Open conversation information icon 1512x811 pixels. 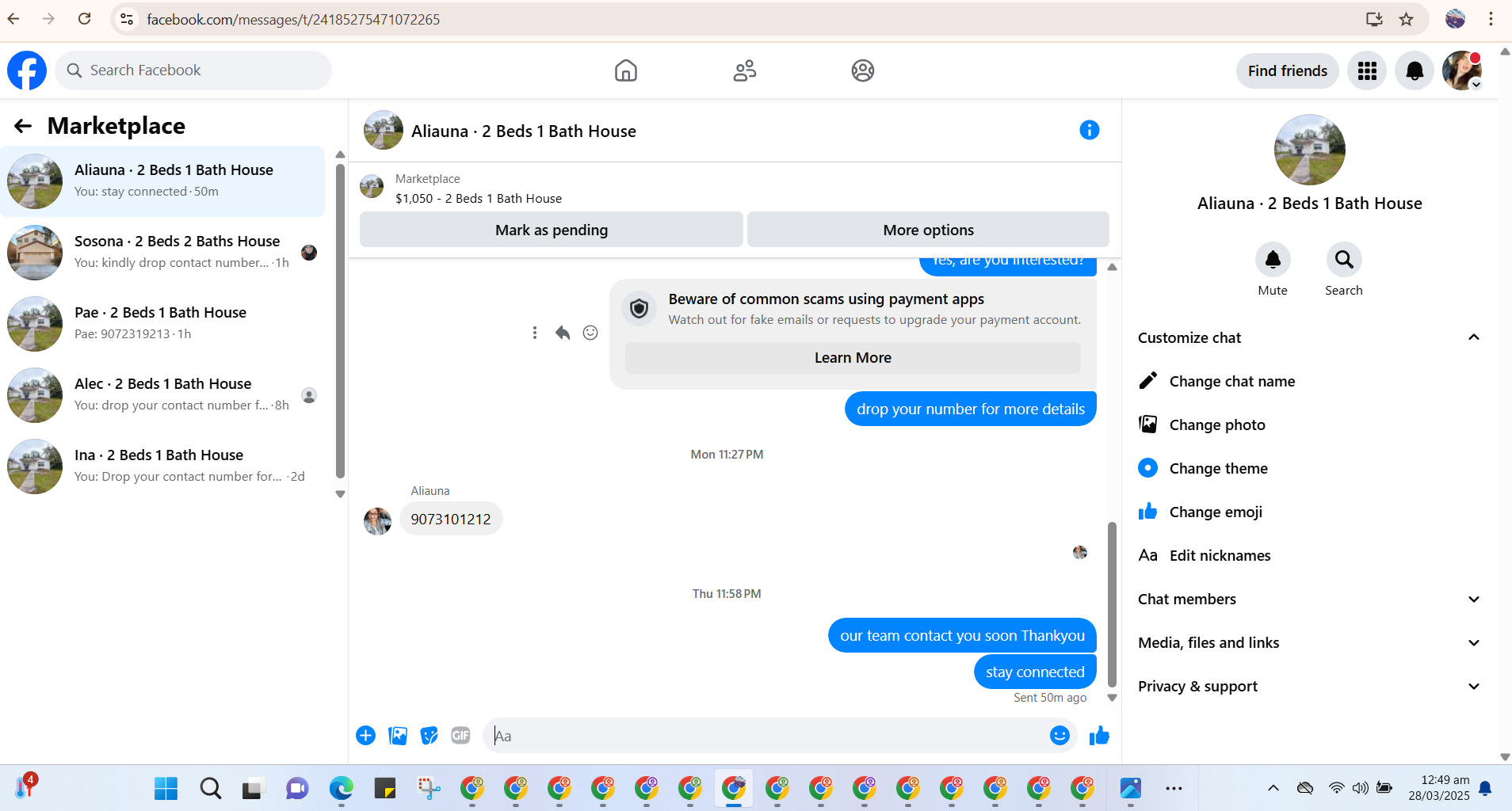pos(1090,130)
